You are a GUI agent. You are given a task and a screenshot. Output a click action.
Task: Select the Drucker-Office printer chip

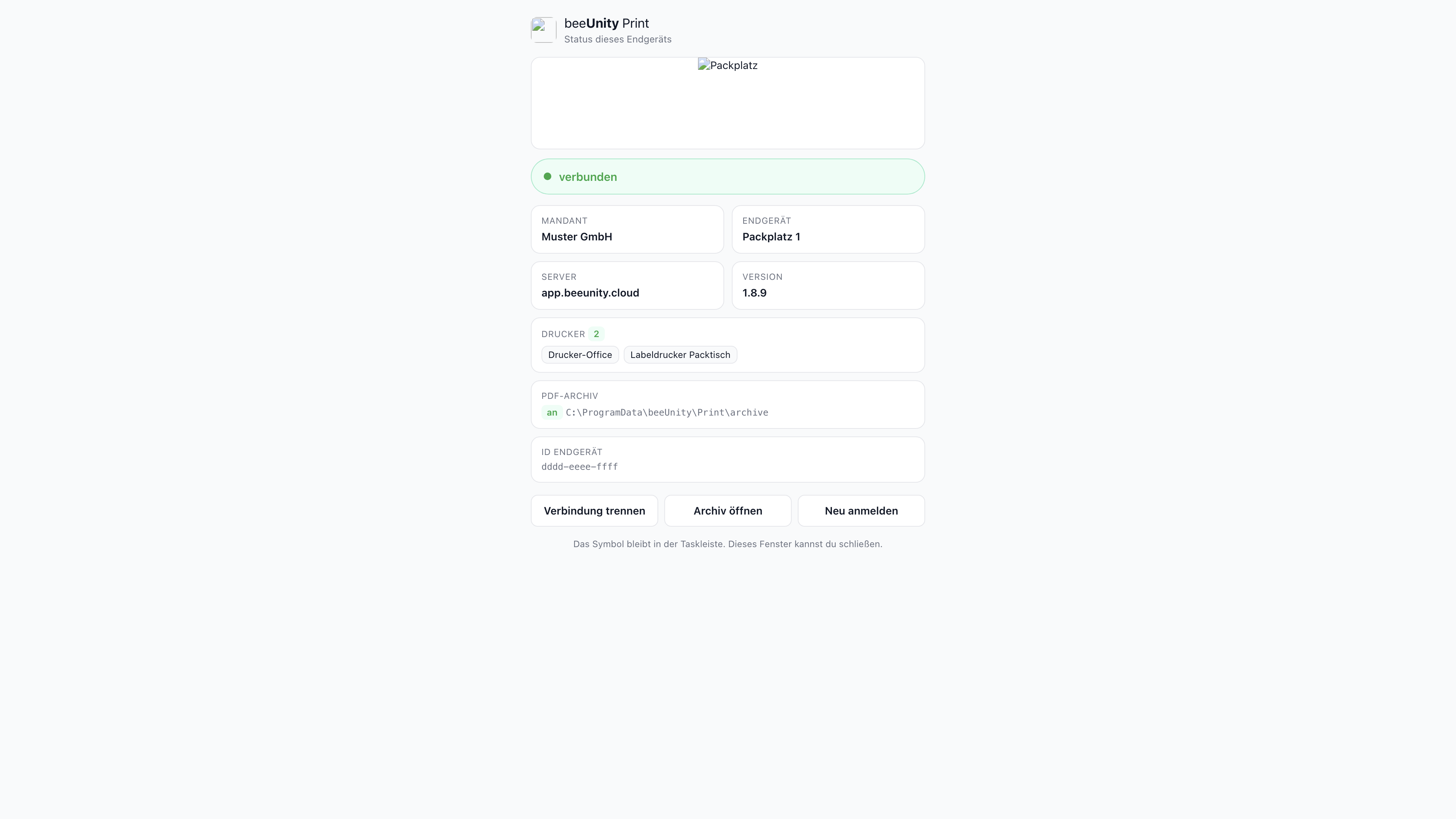pos(580,355)
